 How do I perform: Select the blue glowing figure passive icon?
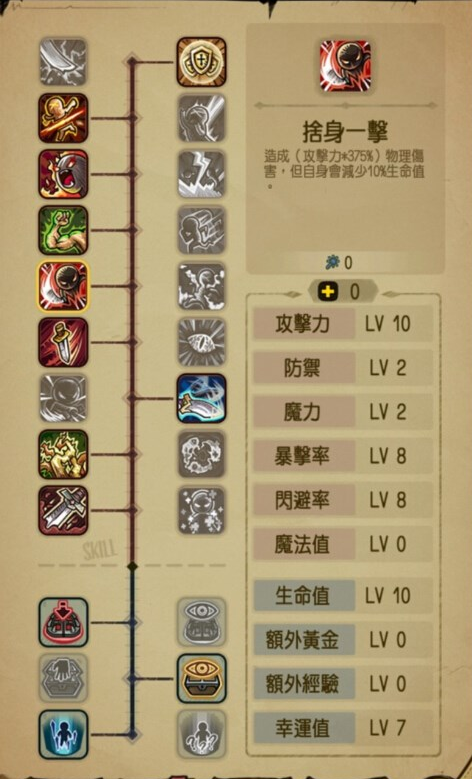pos(63,735)
